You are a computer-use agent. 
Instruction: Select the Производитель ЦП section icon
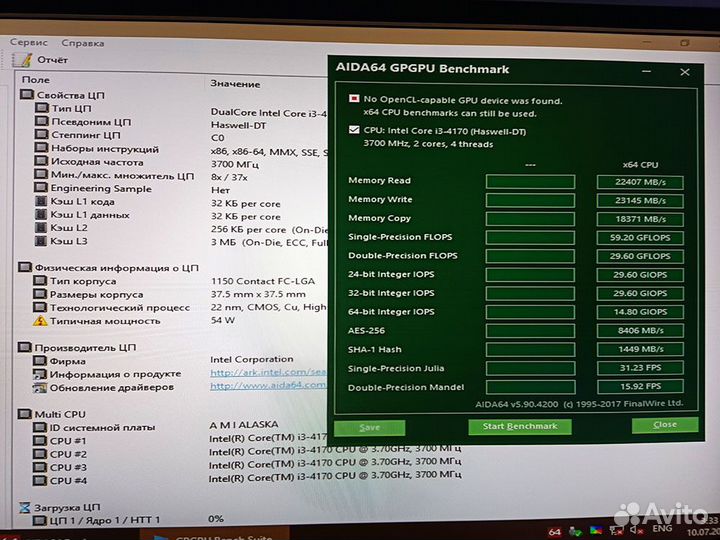[x=25, y=347]
